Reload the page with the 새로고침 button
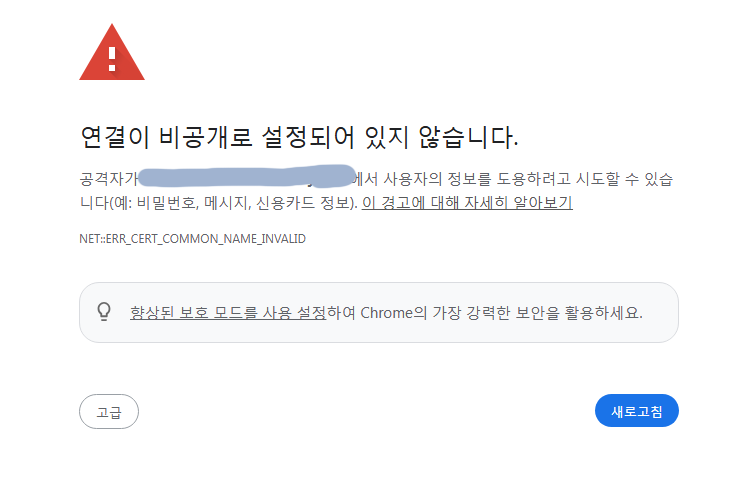The image size is (755, 493). pos(637,411)
